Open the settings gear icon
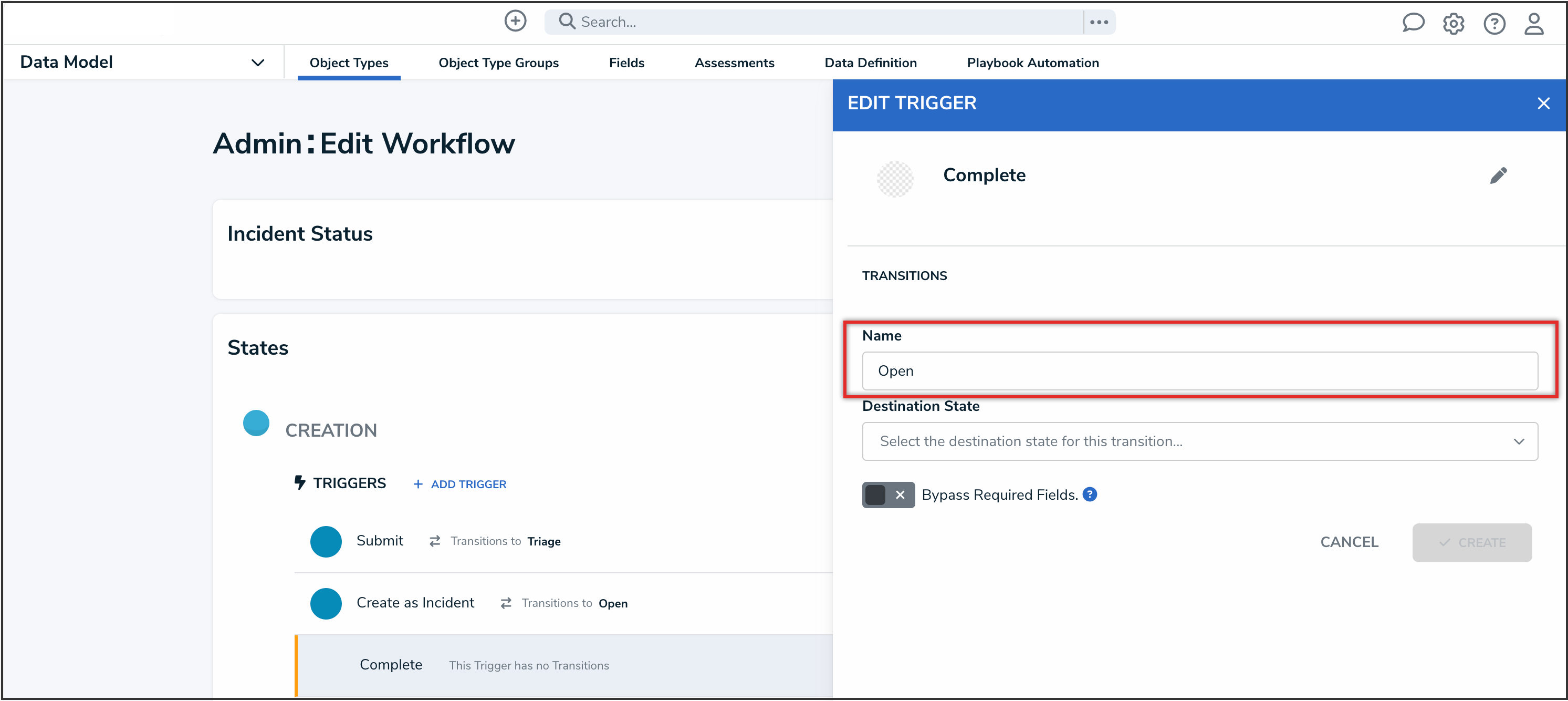The image size is (1568, 701). 1453,24
